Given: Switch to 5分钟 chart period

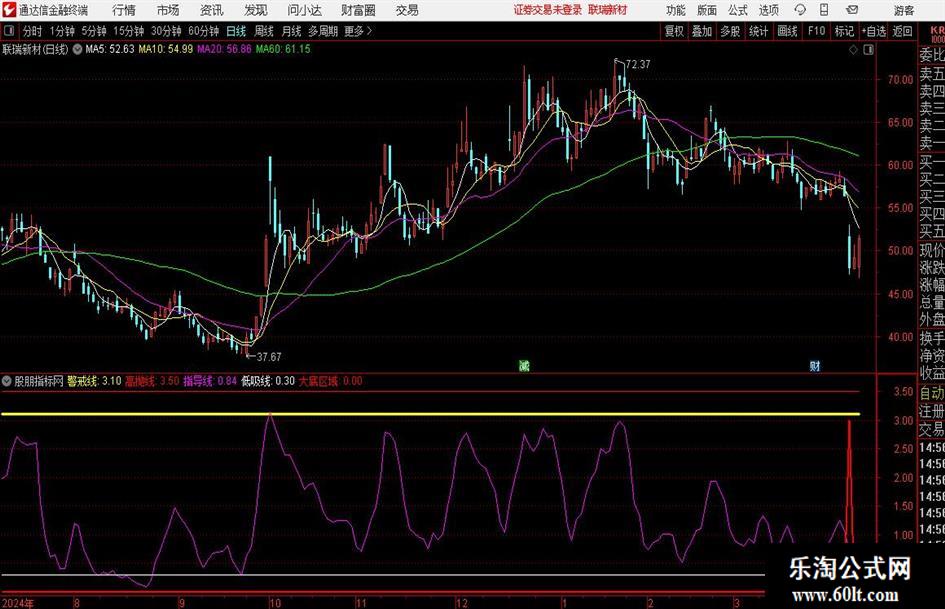Looking at the screenshot, I should point(94,31).
